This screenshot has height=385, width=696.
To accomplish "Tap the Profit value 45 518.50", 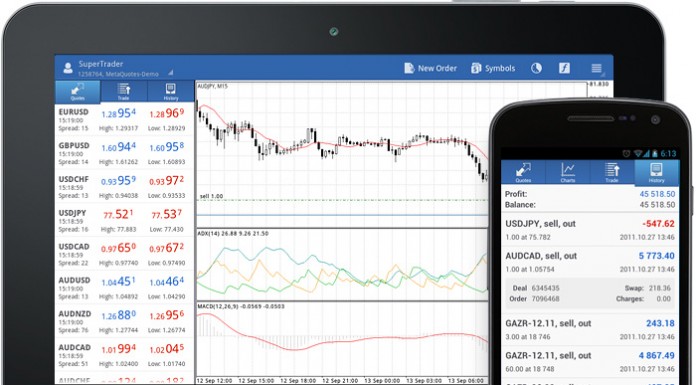I will [657, 194].
